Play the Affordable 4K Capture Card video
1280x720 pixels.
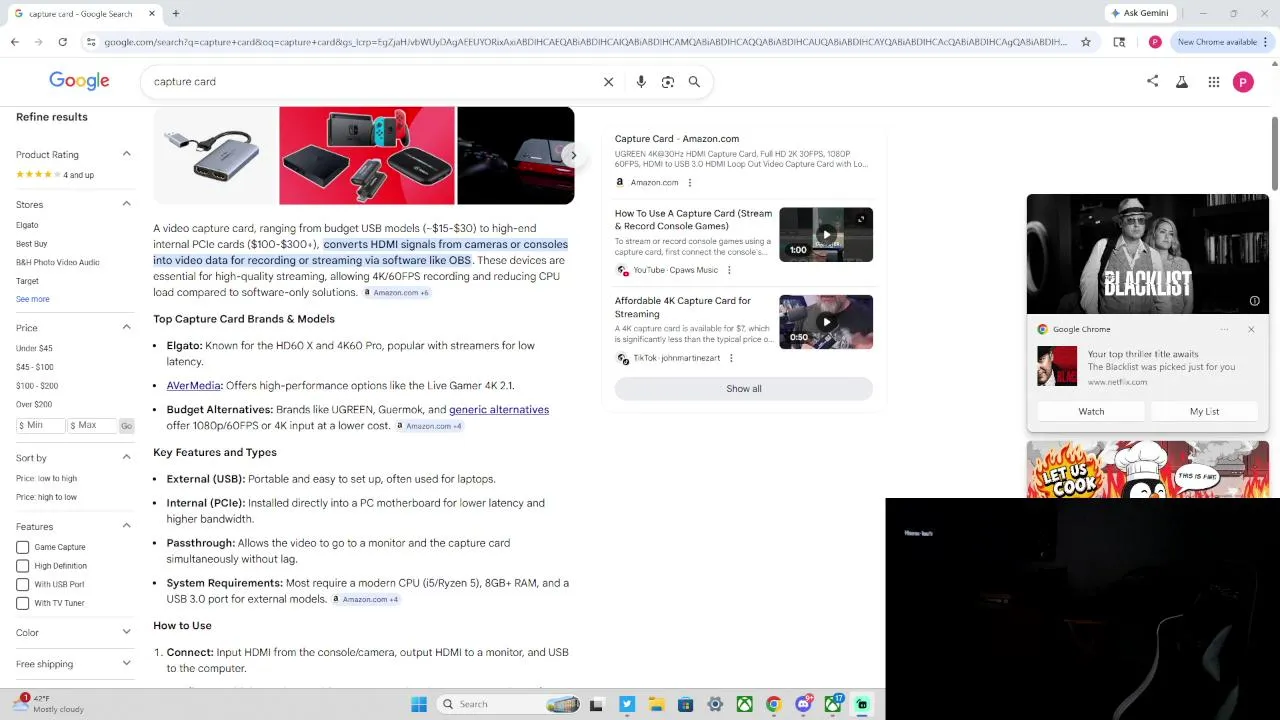tap(826, 322)
